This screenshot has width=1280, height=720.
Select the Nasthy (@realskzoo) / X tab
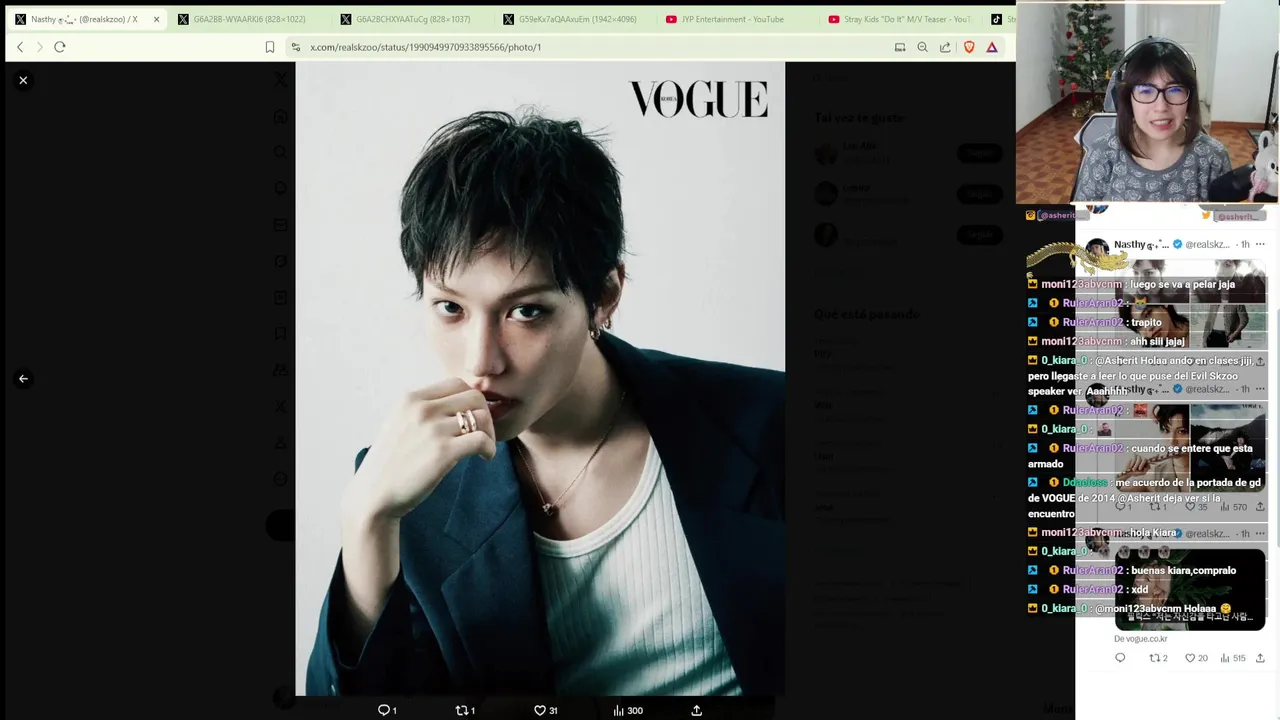[x=84, y=19]
